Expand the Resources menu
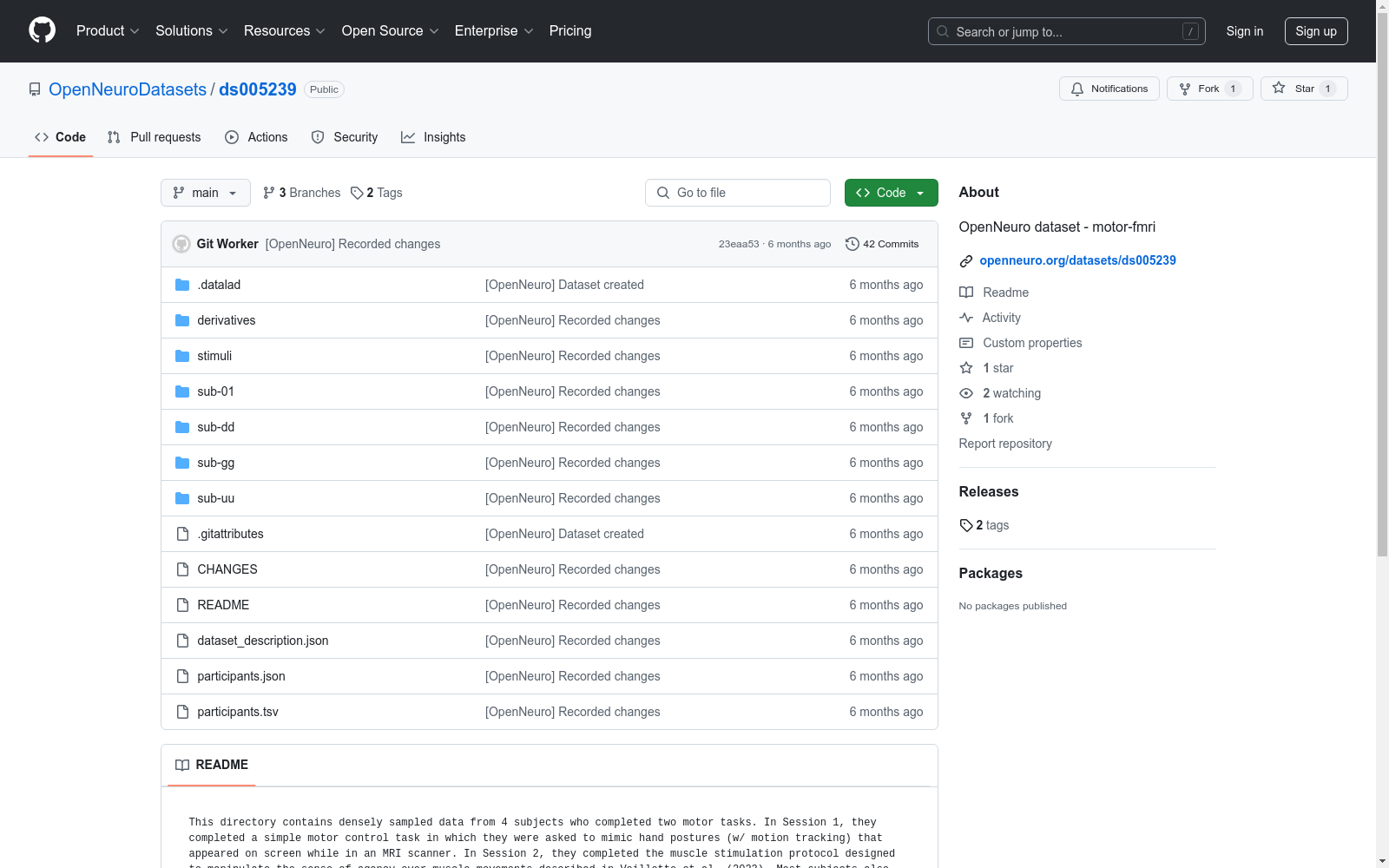The image size is (1389, 868). (x=285, y=30)
